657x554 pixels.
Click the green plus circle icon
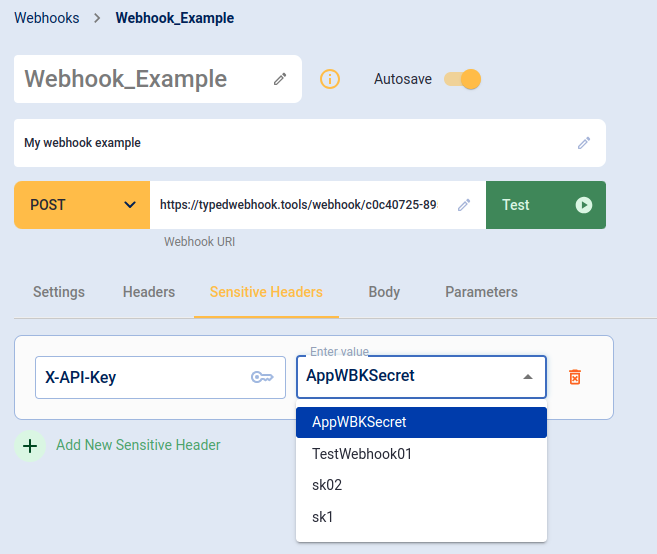coord(30,446)
